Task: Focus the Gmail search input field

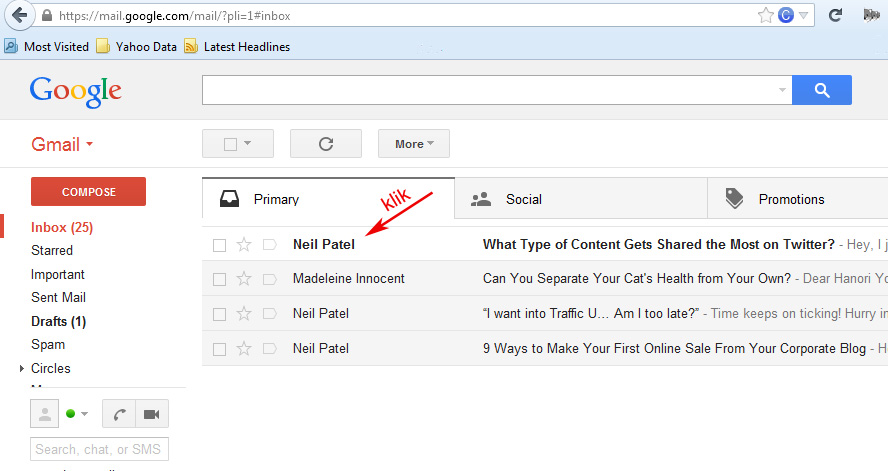Action: (x=490, y=90)
